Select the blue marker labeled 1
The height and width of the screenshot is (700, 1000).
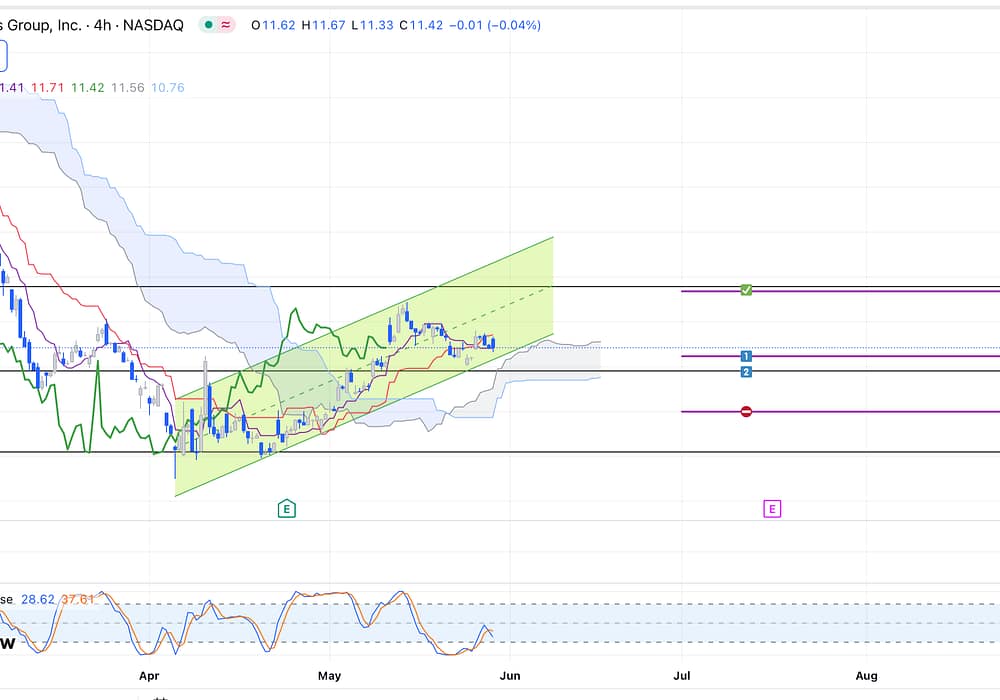pyautogui.click(x=746, y=356)
